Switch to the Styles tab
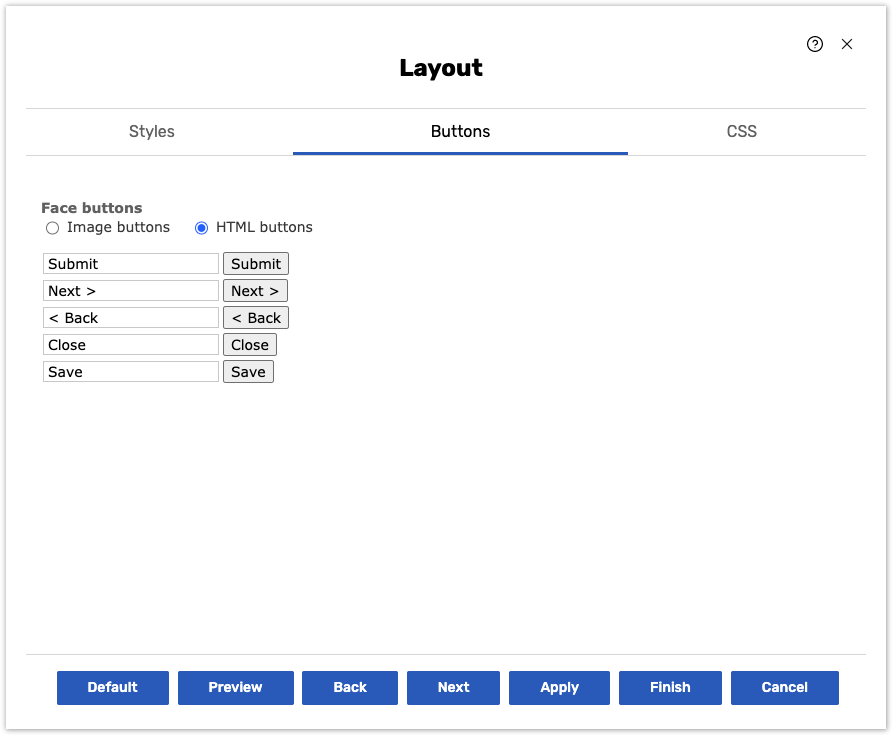The width and height of the screenshot is (892, 735). click(152, 131)
